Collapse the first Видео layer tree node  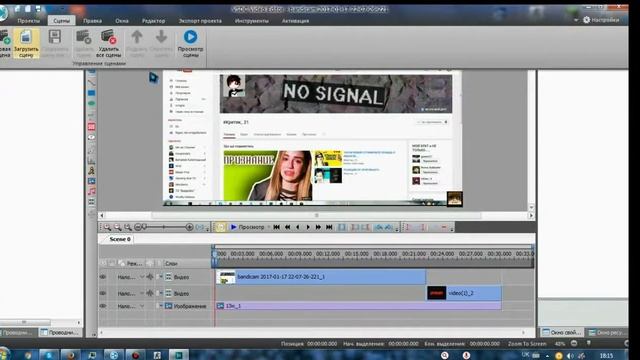160,277
